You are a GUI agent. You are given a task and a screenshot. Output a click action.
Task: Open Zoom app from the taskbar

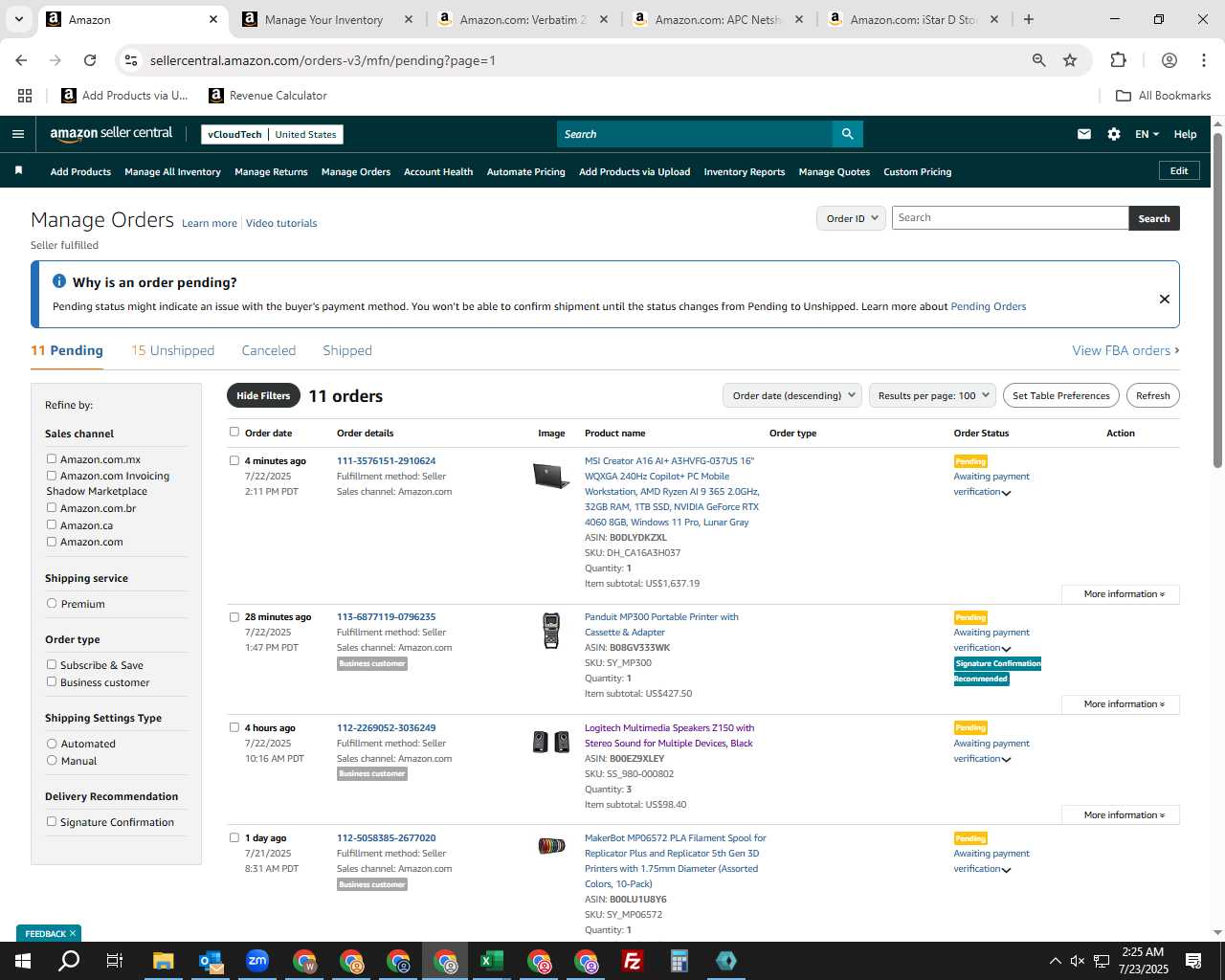click(x=256, y=961)
